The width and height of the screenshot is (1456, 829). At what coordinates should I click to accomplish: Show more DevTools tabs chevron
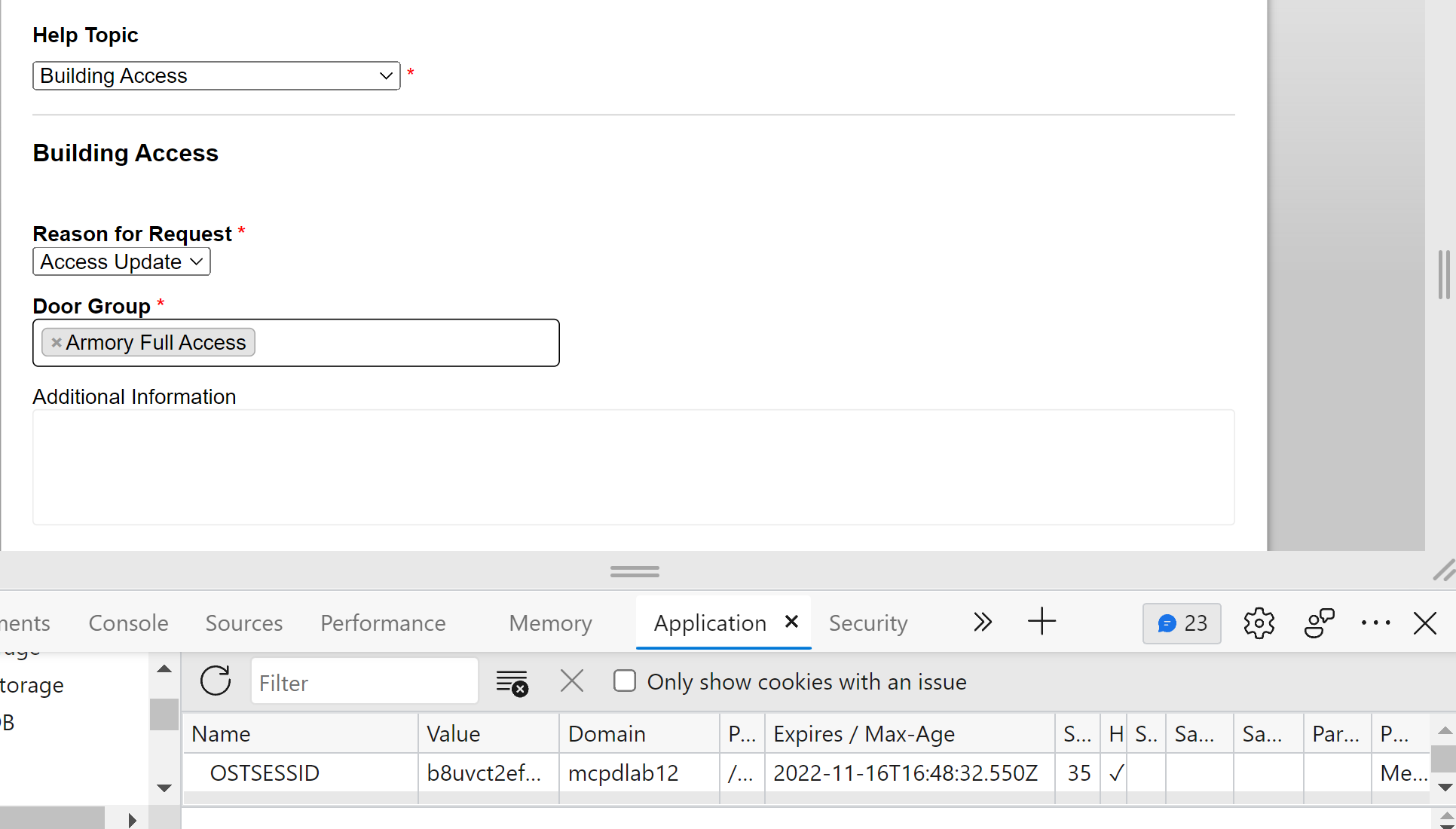point(982,623)
